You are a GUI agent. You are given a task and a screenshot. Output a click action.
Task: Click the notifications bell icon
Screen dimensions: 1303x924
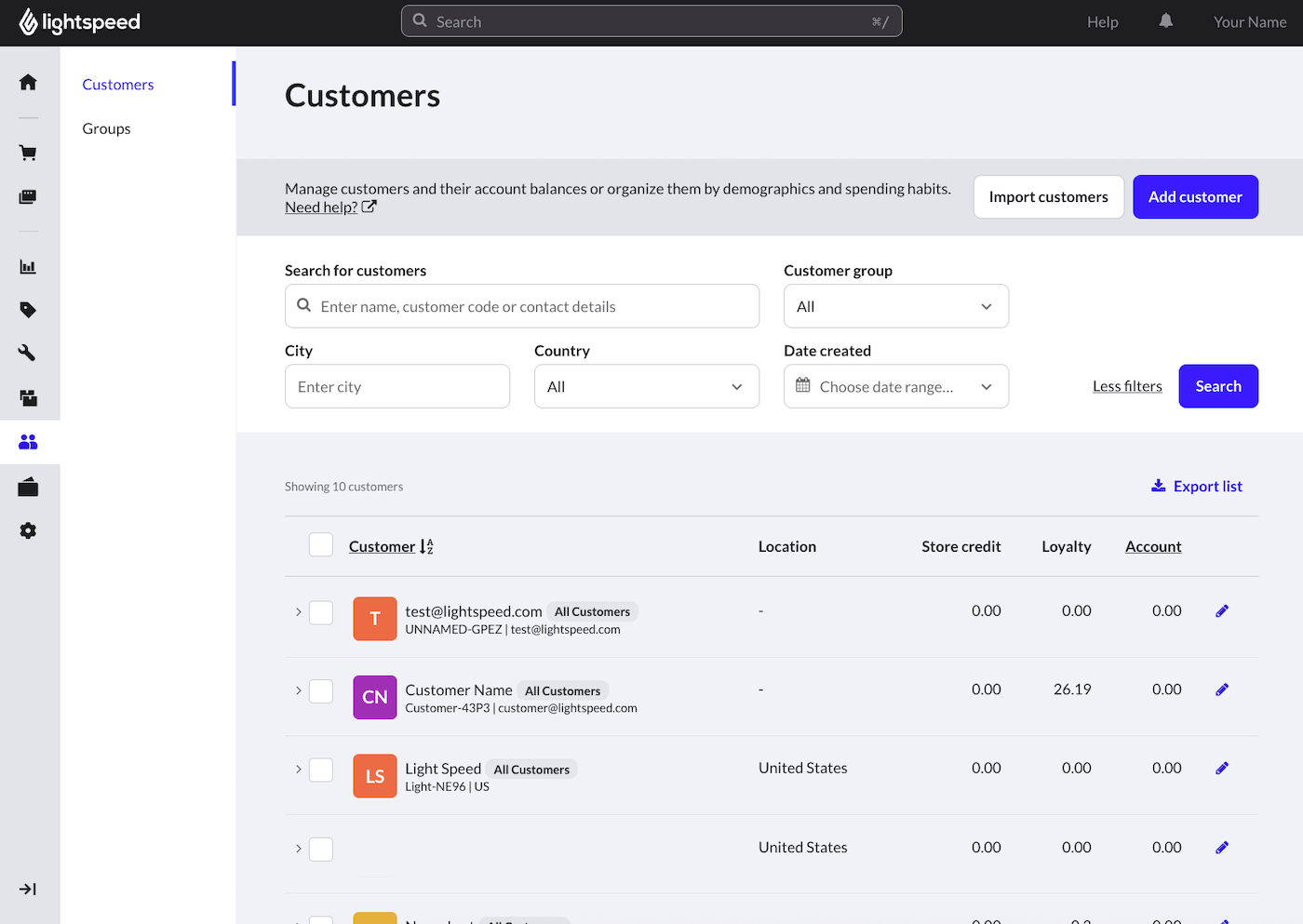[x=1165, y=21]
